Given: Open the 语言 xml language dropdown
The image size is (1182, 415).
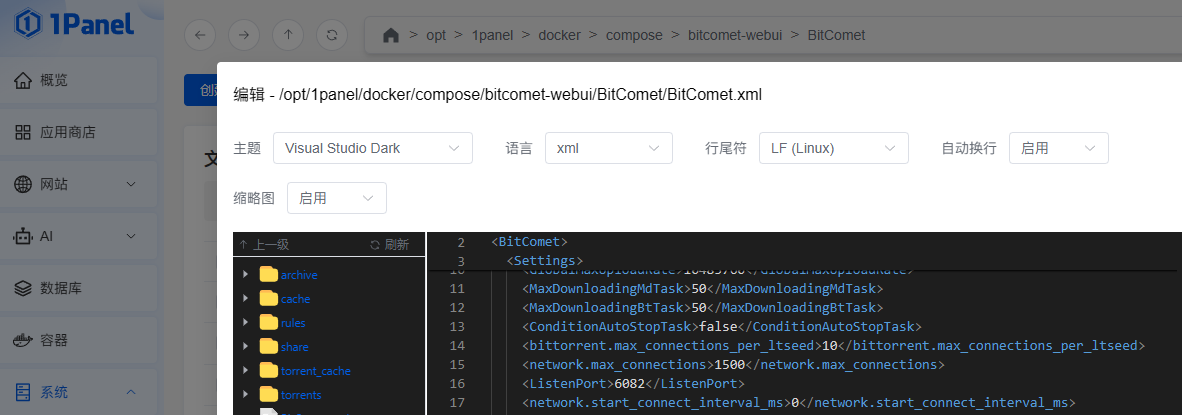Looking at the screenshot, I should tap(608, 148).
